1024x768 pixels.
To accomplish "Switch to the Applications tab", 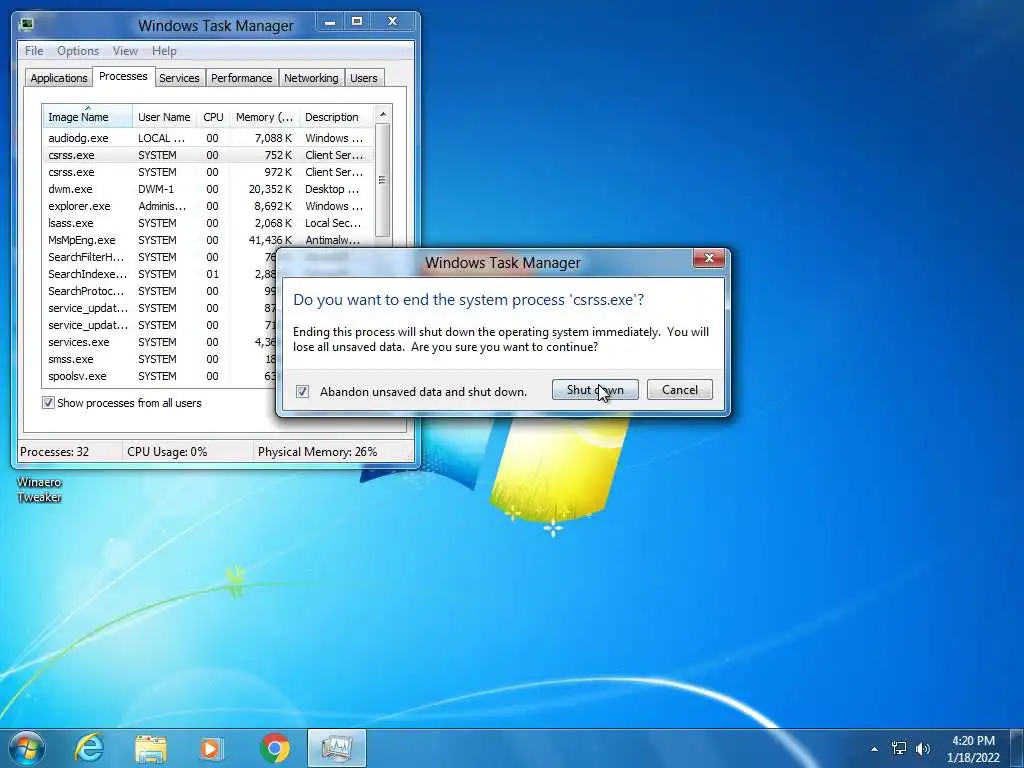I will point(59,78).
